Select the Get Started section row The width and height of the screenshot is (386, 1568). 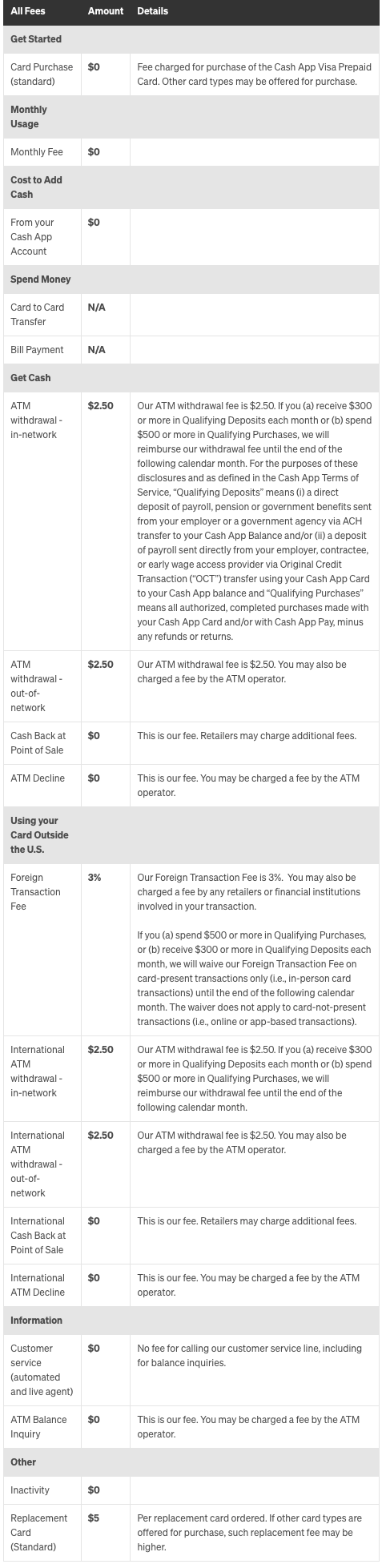pos(191,39)
